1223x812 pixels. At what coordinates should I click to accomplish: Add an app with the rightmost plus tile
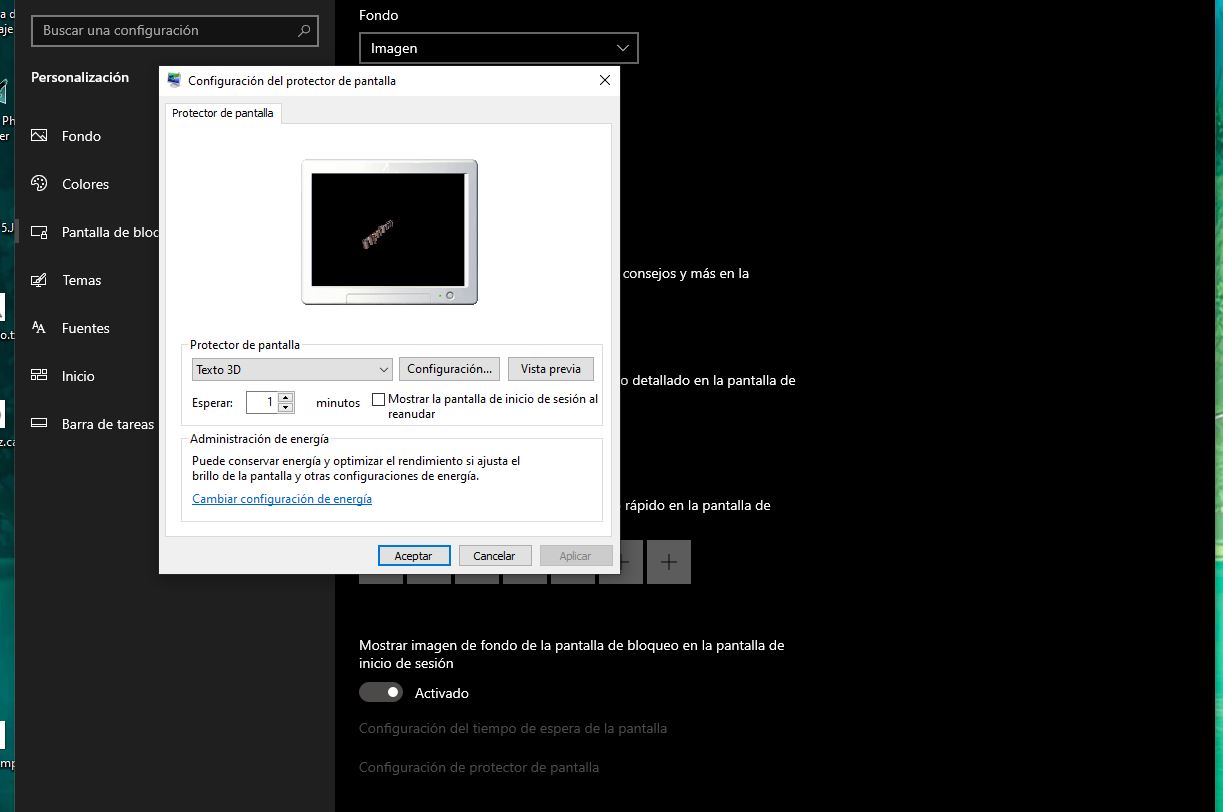click(x=669, y=562)
